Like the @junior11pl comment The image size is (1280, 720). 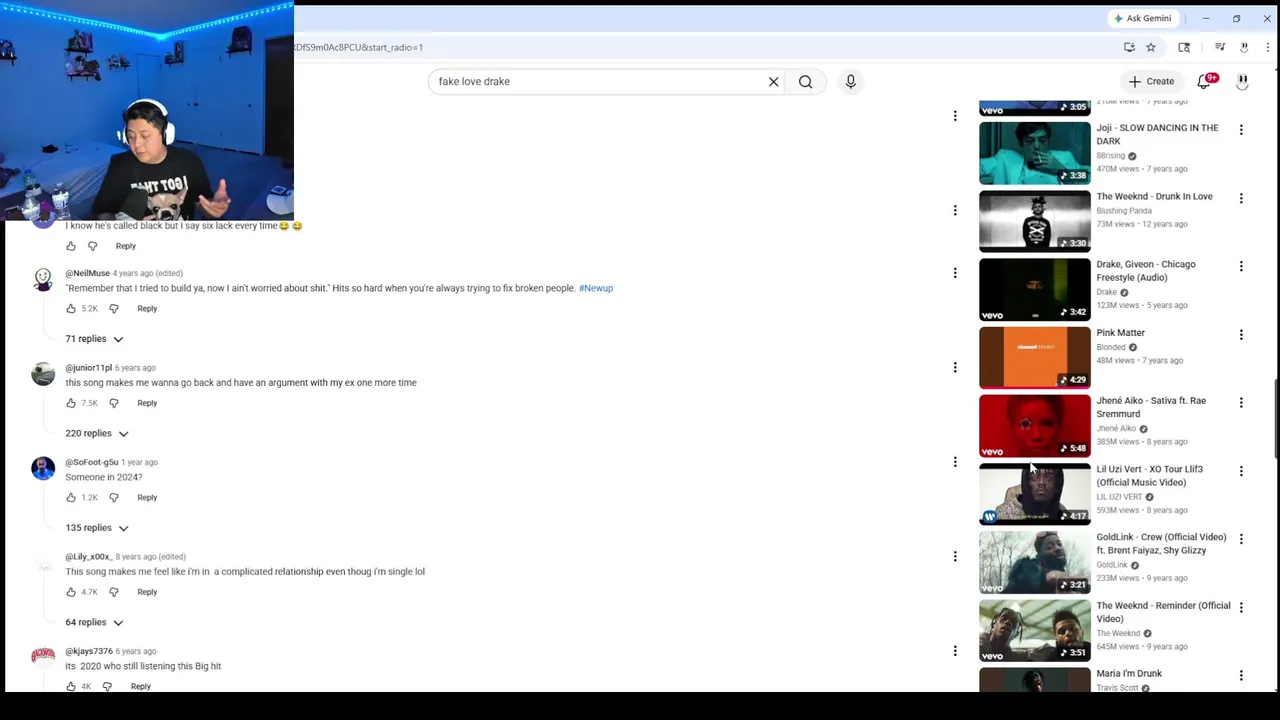pyautogui.click(x=71, y=403)
